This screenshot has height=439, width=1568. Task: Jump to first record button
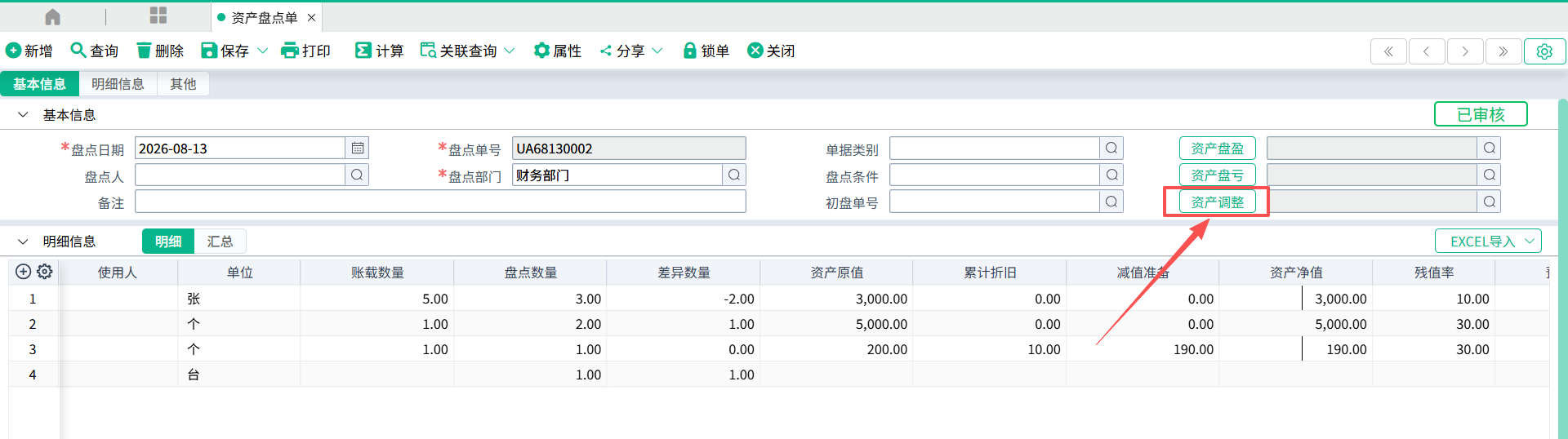coord(1388,51)
